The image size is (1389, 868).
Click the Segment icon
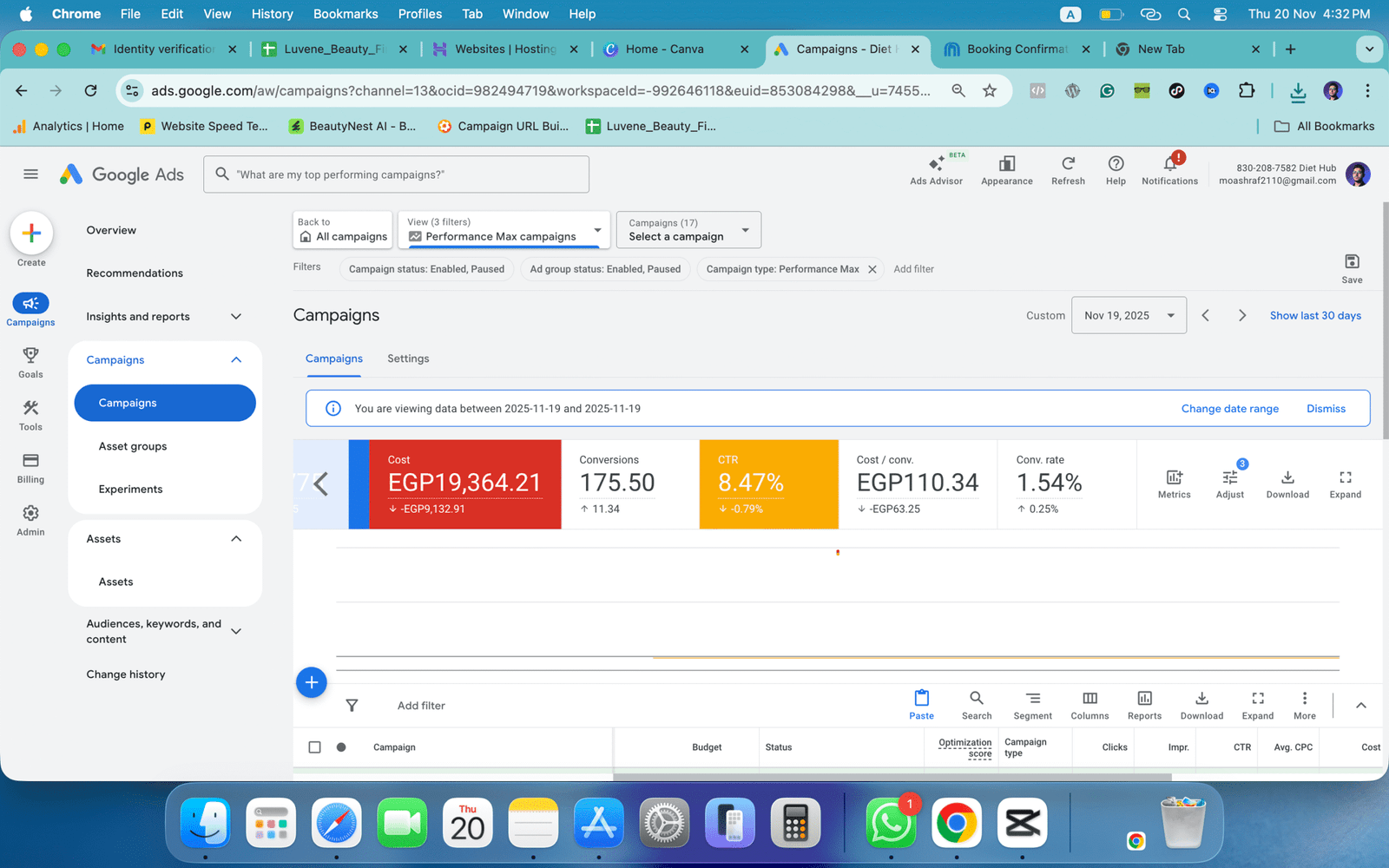pos(1032,699)
